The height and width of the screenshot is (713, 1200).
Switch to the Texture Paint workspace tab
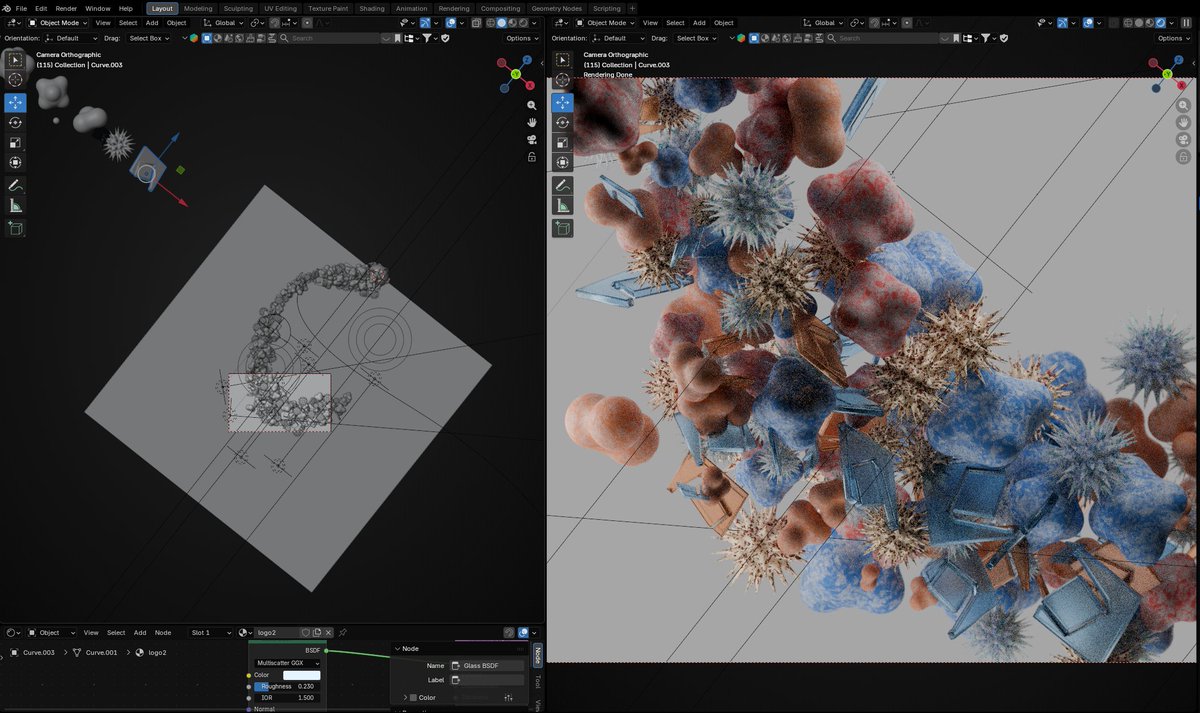[328, 8]
